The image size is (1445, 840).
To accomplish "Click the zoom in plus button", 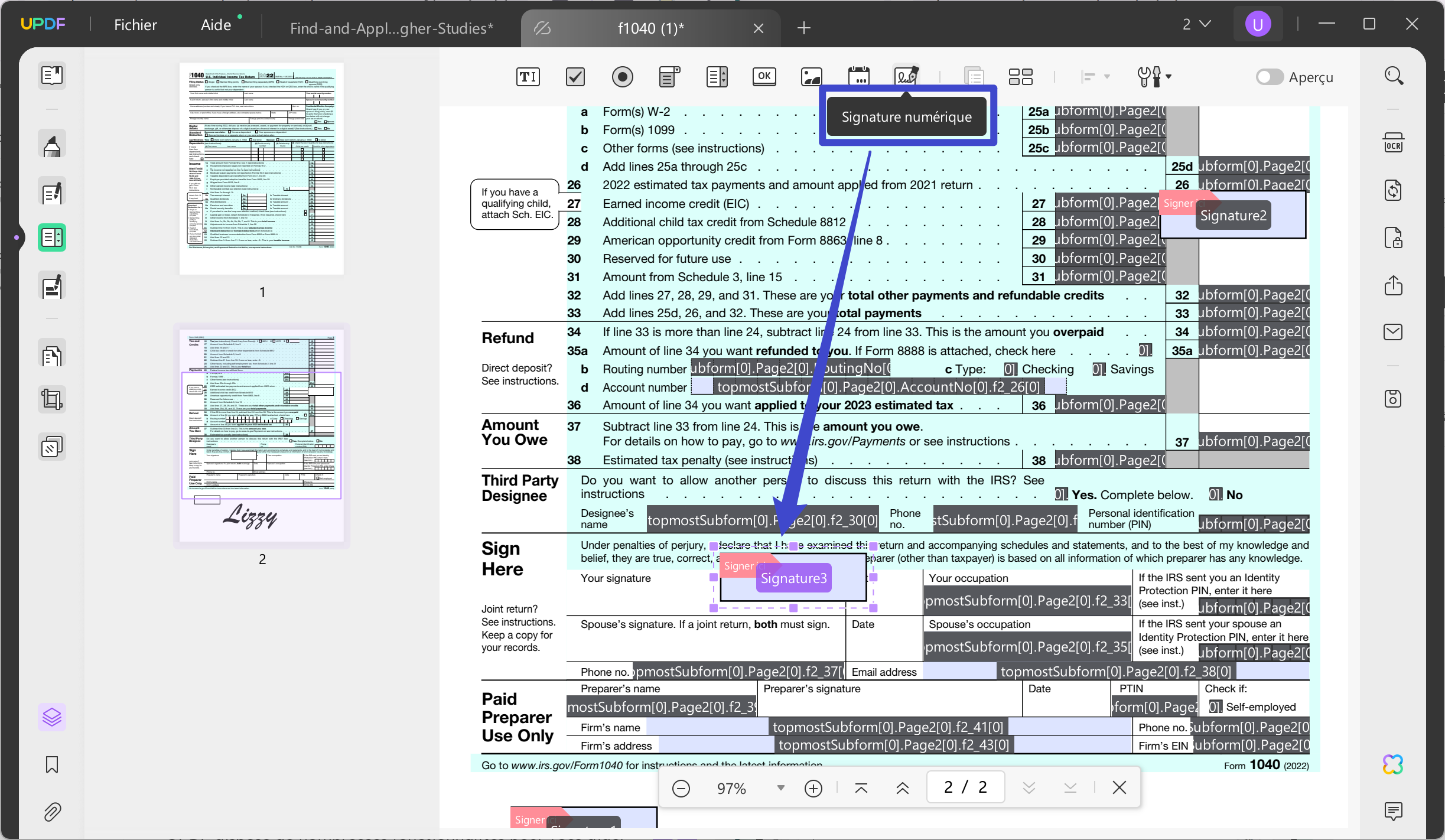I will point(813,788).
